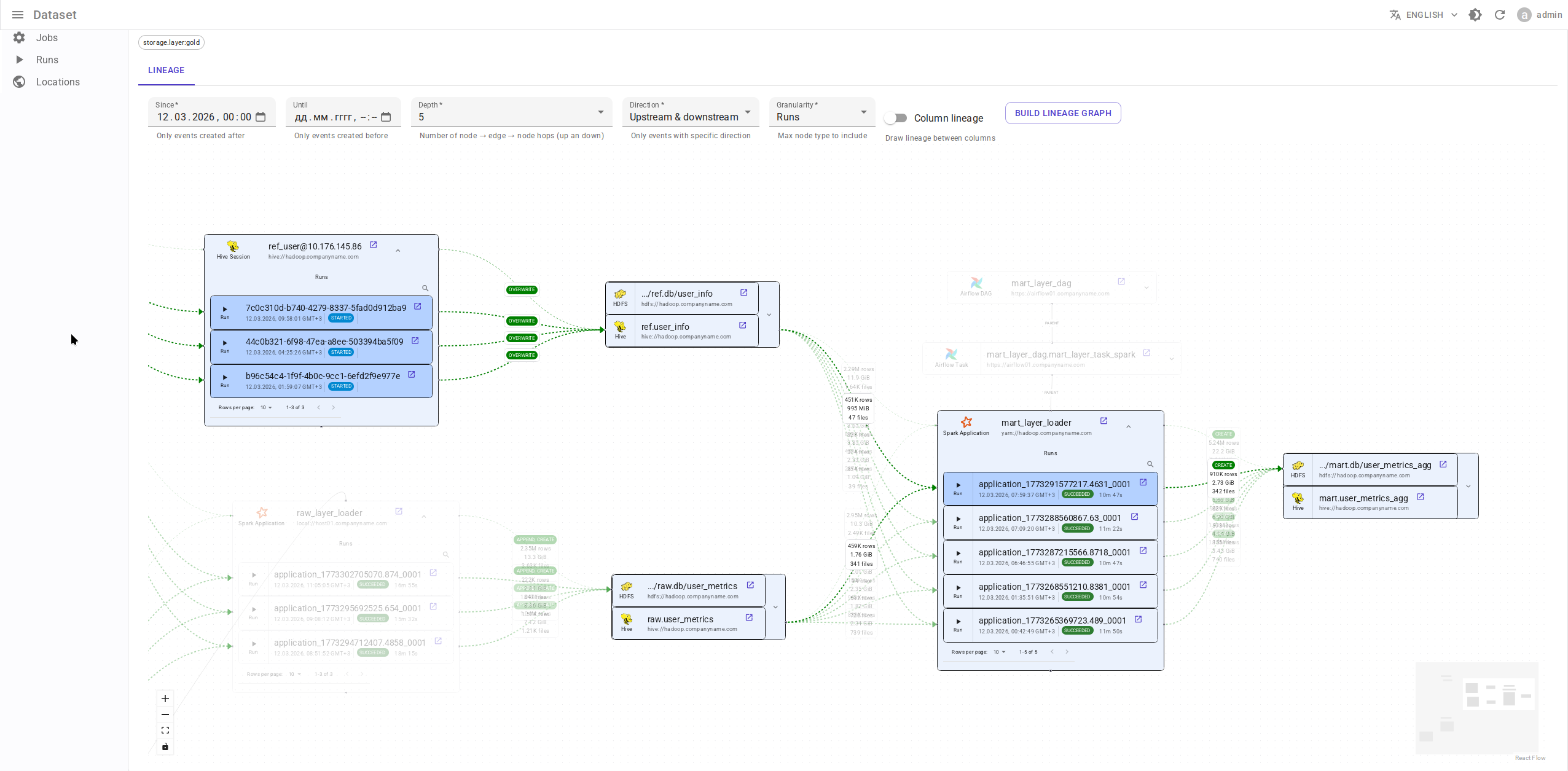Open ../raw.db/user_metrics HDFS link icon
Image resolution: width=1568 pixels, height=771 pixels.
click(750, 585)
